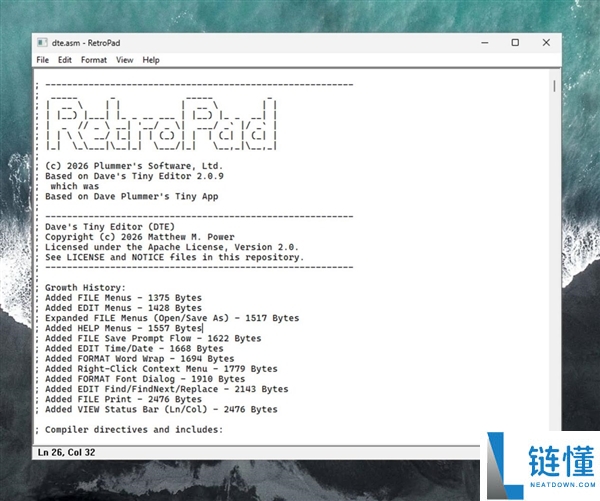Click 'Added EDIT Menus - 1428 Bytes' line
This screenshot has height=501, width=600.
(123, 308)
